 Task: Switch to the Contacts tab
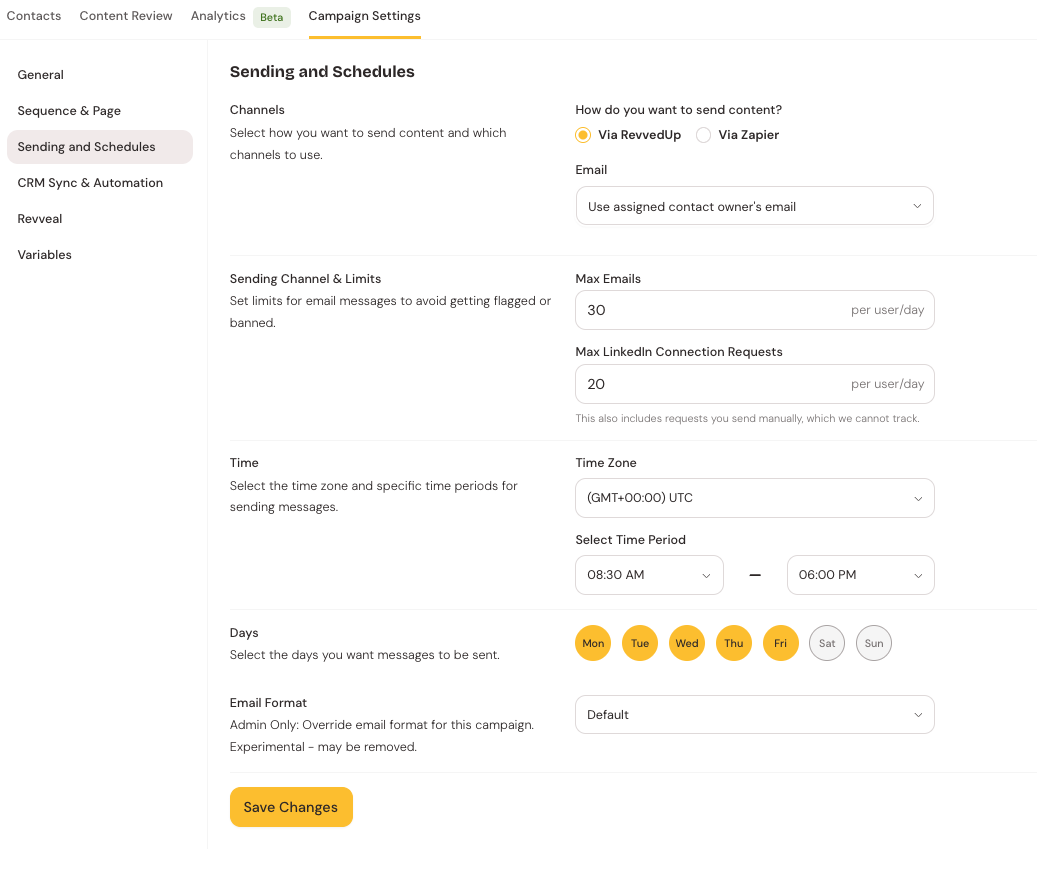34,16
